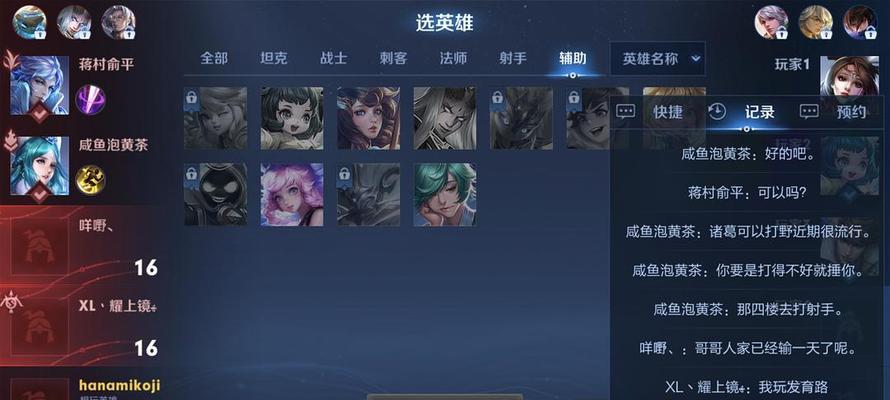Tap the chat bubble icon beside 快捷
Screen dimensions: 890x400
[x=625, y=111]
